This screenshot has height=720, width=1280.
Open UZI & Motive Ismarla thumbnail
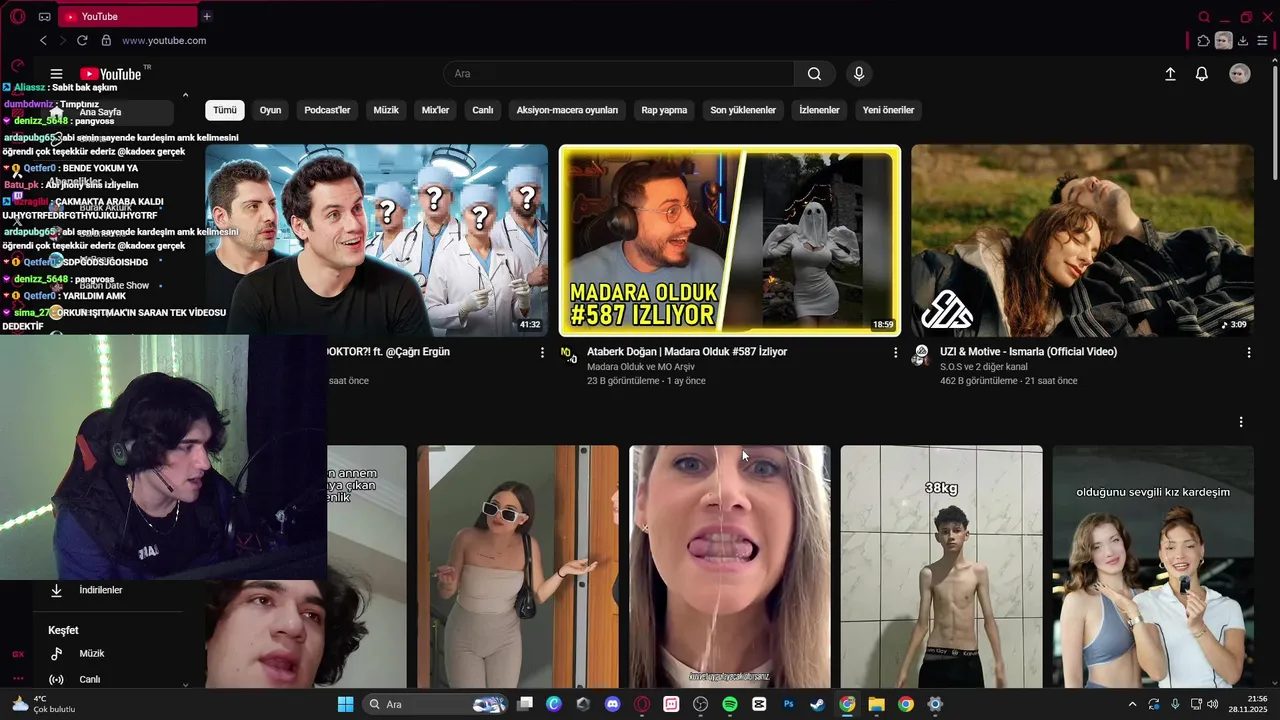(x=1082, y=241)
